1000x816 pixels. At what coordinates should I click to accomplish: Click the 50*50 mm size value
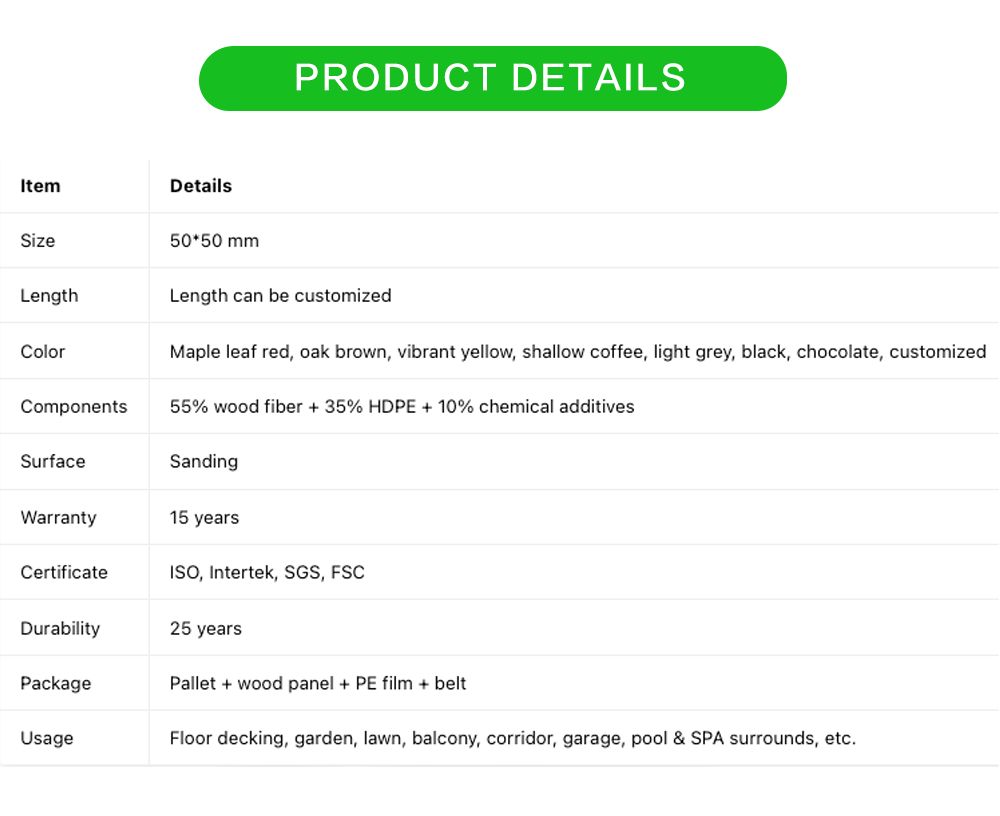[x=214, y=241]
